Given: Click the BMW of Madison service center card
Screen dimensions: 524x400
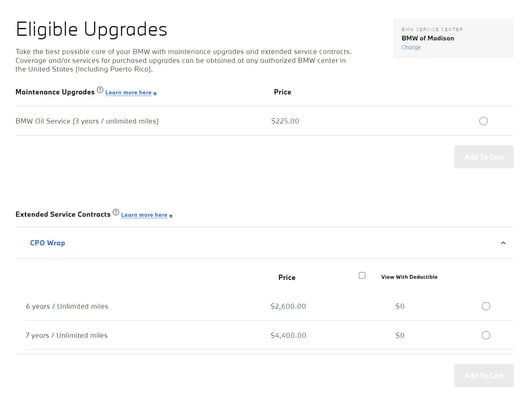Looking at the screenshot, I should point(453,39).
